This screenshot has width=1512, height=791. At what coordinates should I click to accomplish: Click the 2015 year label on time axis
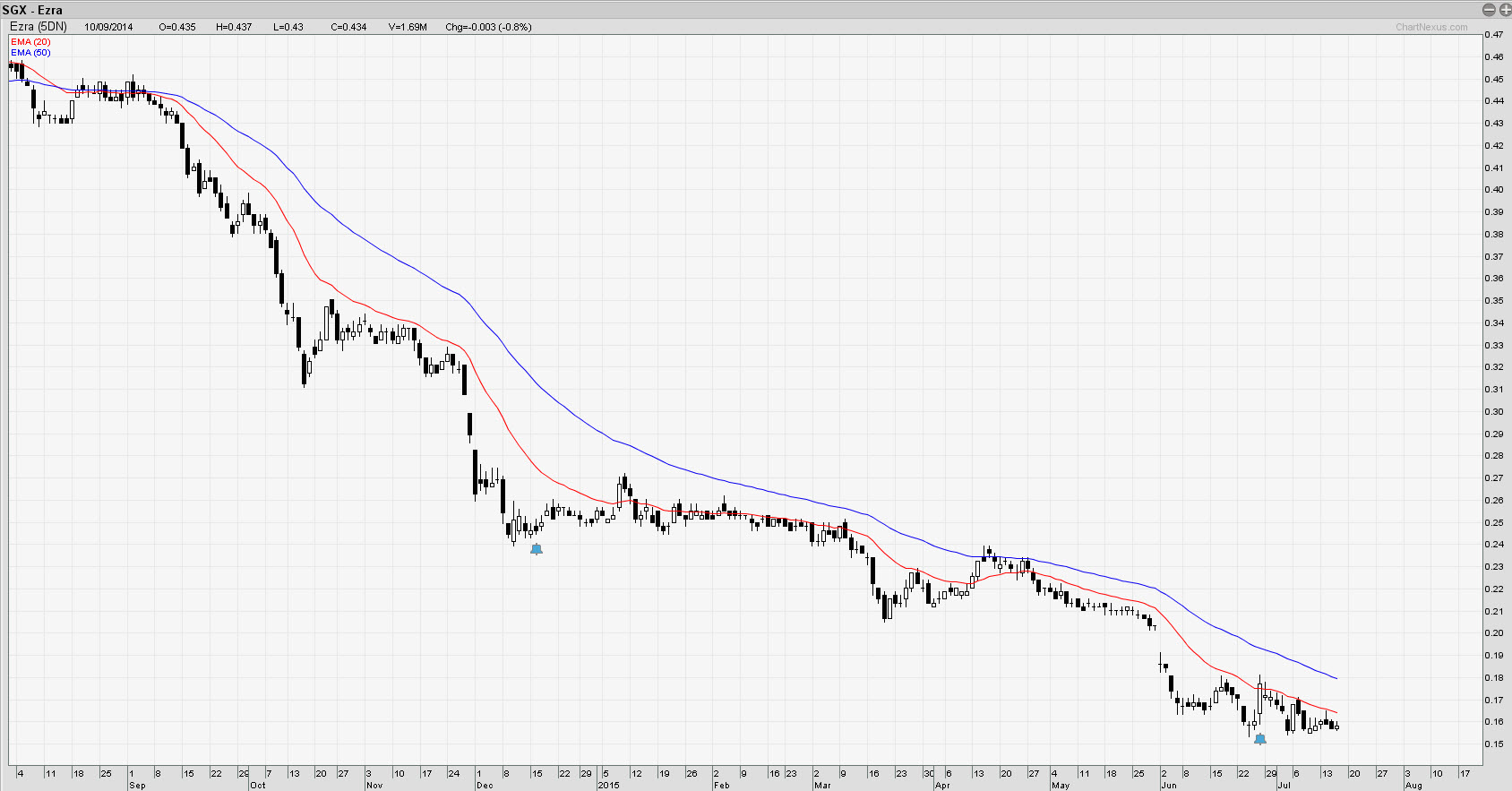click(608, 786)
